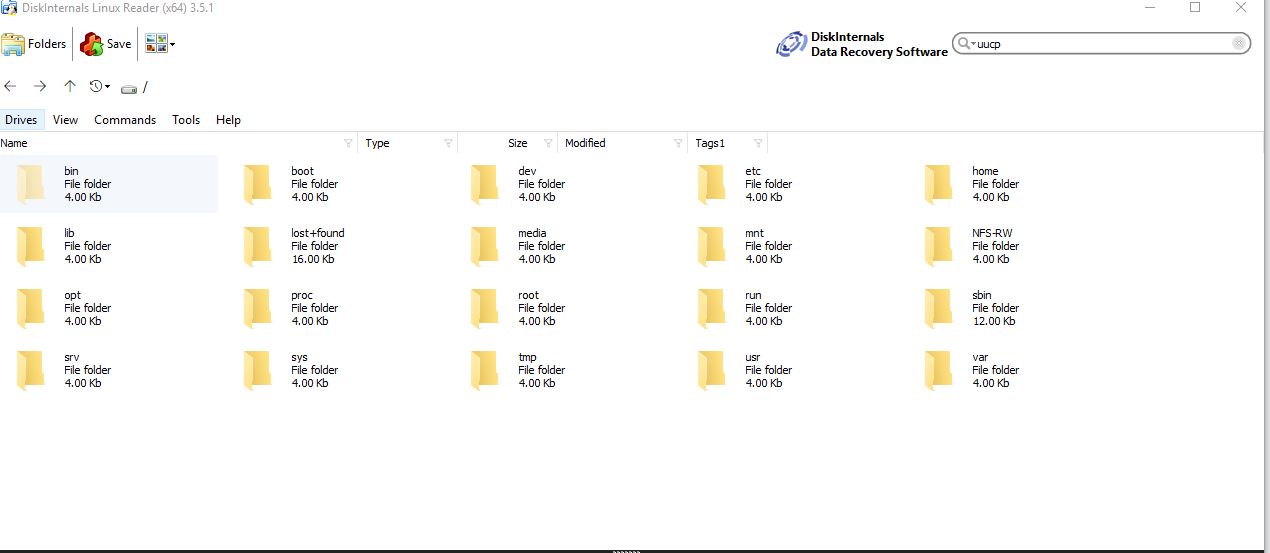Open the search magnifier options dropdown
Viewport: 1270px width, 553px height.
point(966,44)
